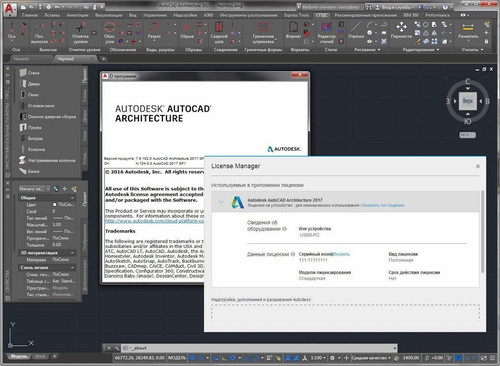The height and width of the screenshot is (366, 500).
Task: Select the Сварной шов weld seam tool
Action: click(x=219, y=32)
